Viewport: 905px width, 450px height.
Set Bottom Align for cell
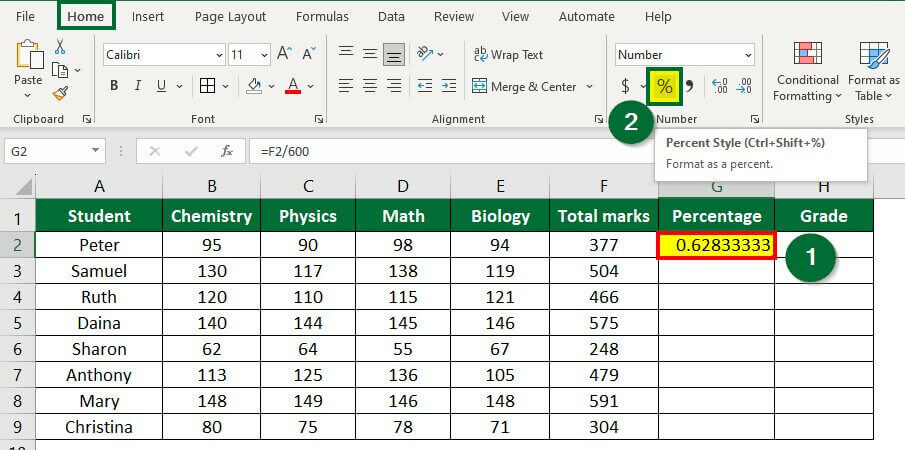[394, 55]
